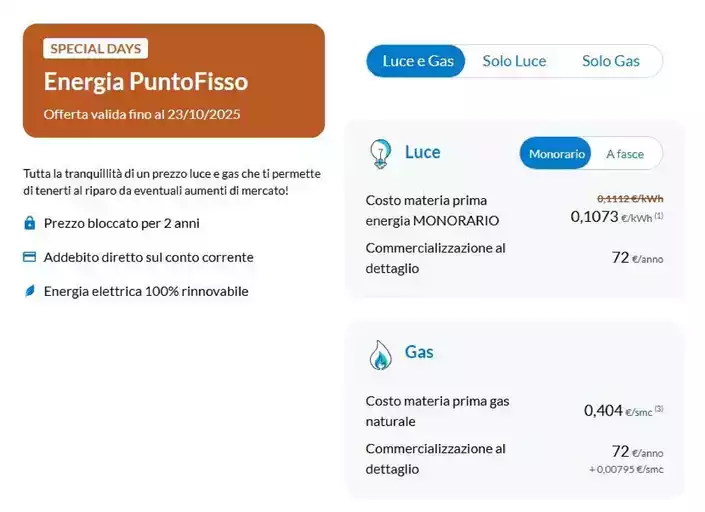Switch to A fasce pricing

625,154
